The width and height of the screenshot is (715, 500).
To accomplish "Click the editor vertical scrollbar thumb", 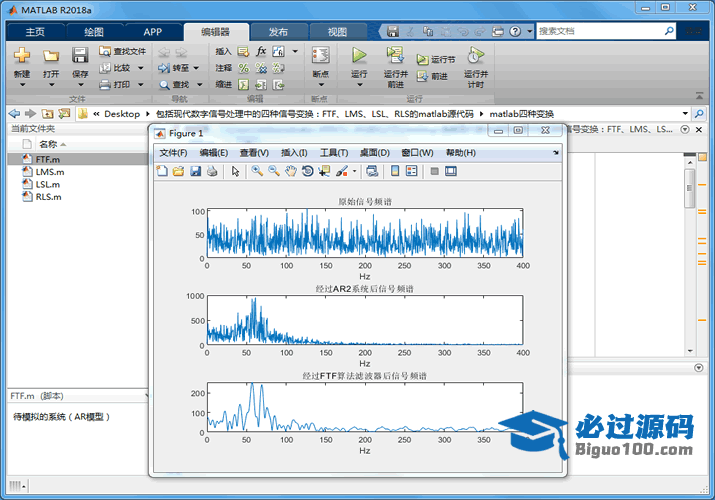I will [689, 188].
